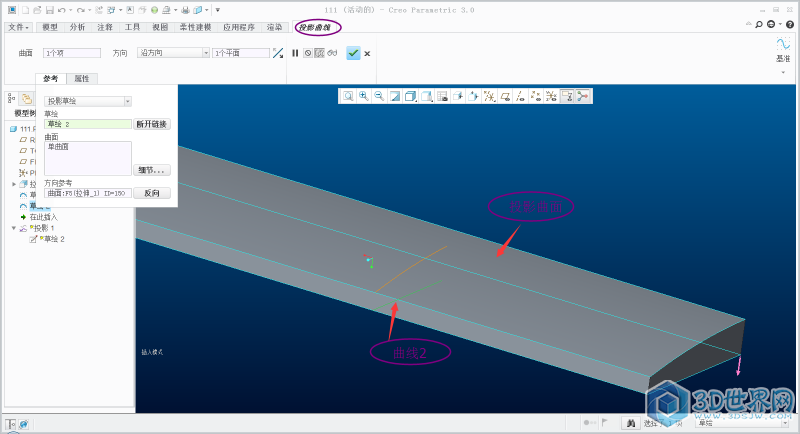Click the Zoom In magnifier icon
Viewport: 800px width, 434px height.
coord(364,96)
